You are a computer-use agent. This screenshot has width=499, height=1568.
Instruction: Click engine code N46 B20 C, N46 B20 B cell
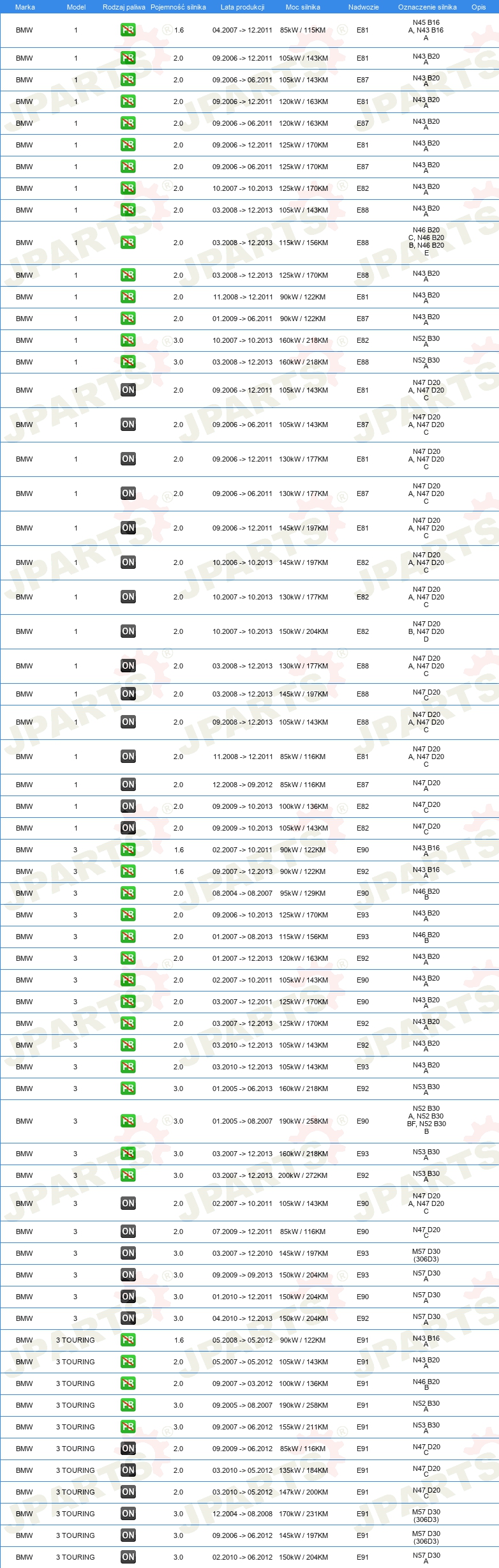click(426, 241)
